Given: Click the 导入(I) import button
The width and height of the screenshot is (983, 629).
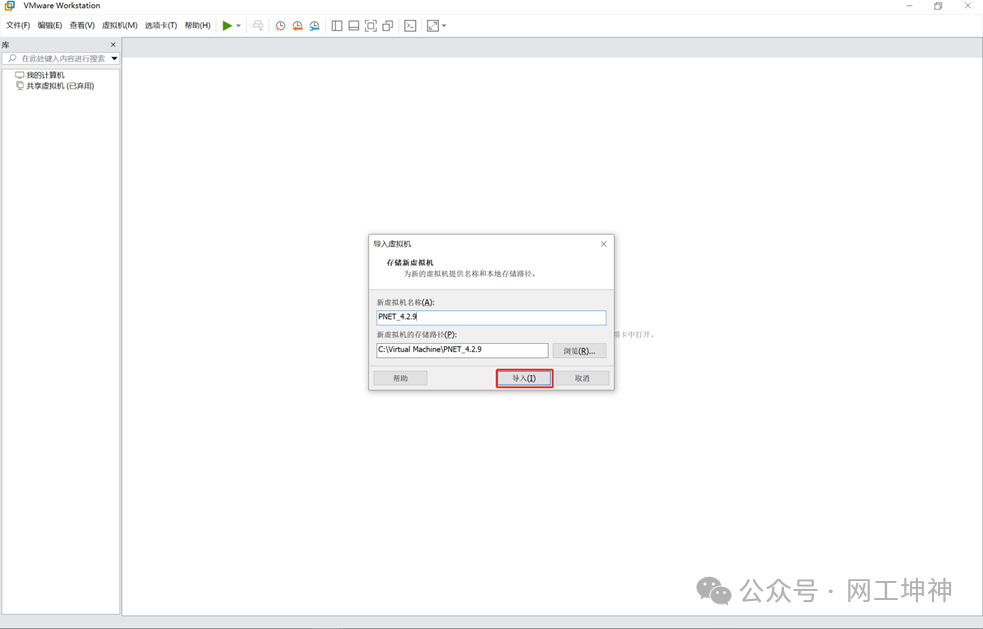Looking at the screenshot, I should (x=524, y=378).
